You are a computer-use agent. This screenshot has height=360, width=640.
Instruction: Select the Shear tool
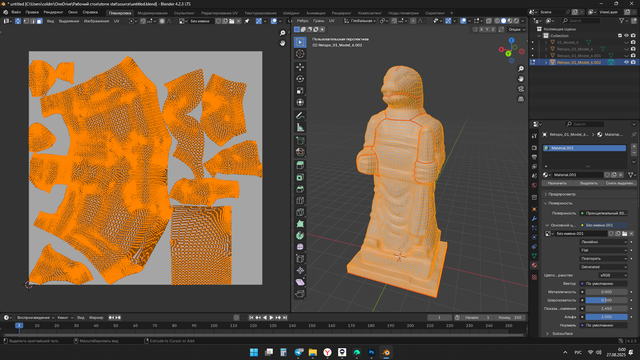point(300,282)
